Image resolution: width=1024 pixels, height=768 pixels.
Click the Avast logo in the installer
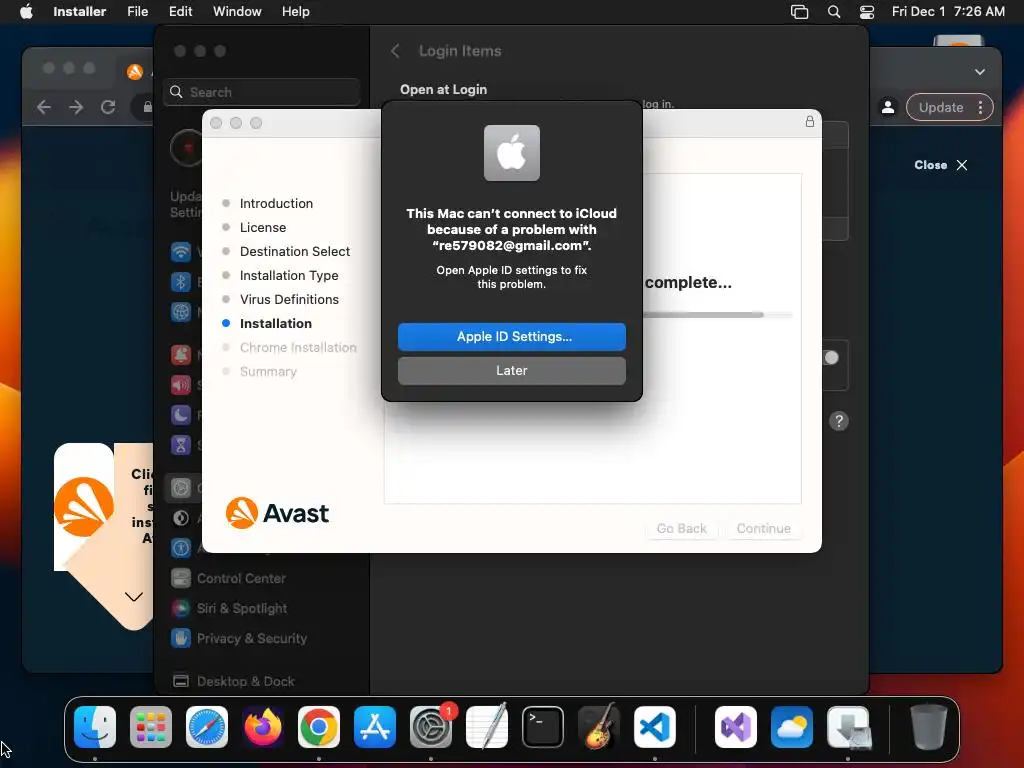[277, 513]
